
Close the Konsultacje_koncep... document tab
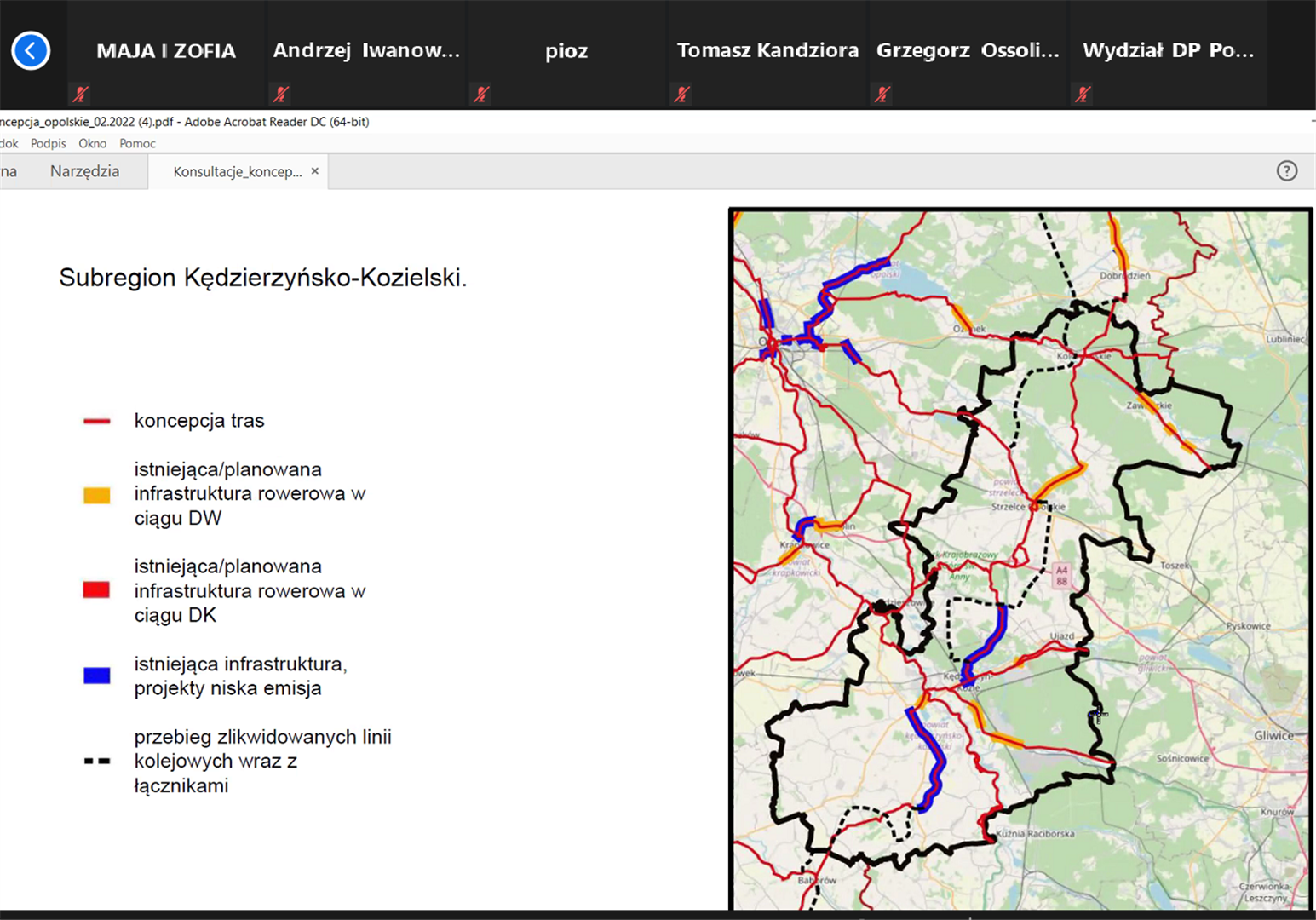(x=315, y=171)
